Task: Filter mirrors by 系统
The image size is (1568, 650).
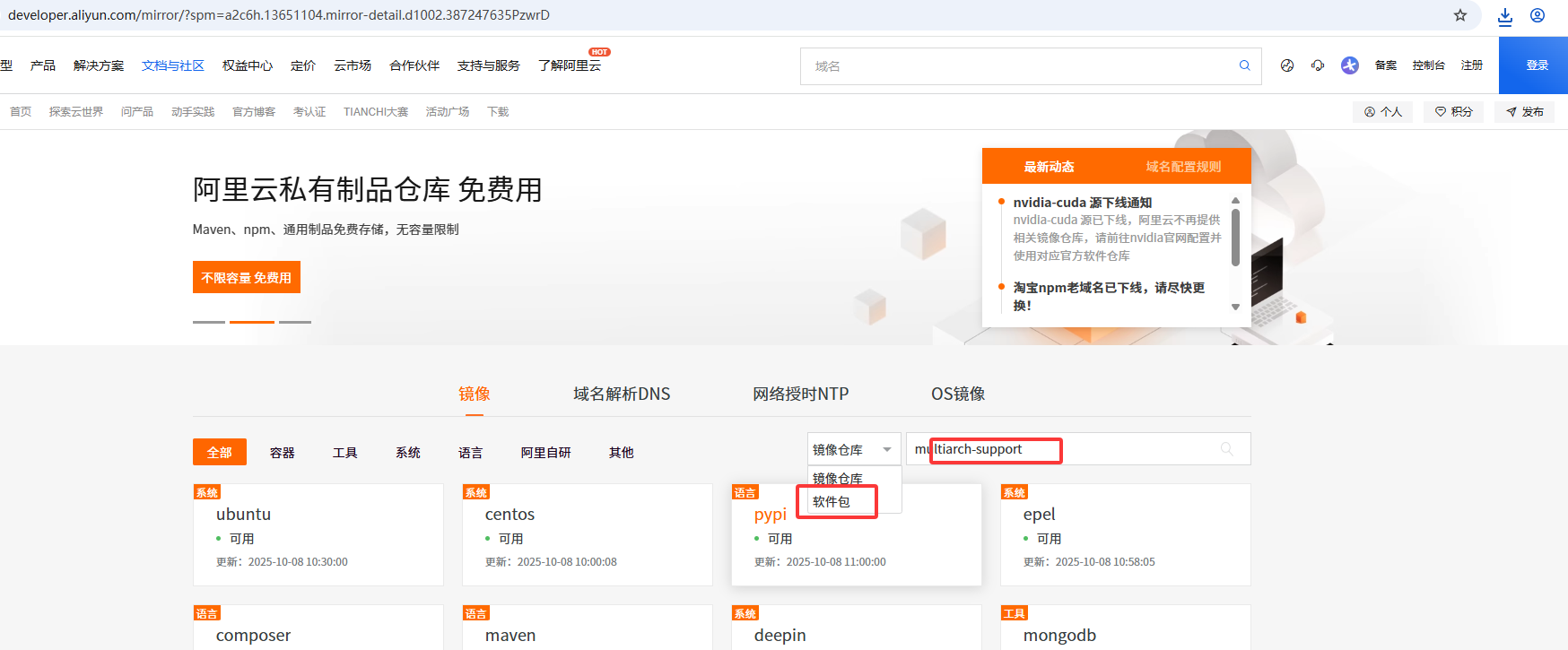Action: (408, 453)
